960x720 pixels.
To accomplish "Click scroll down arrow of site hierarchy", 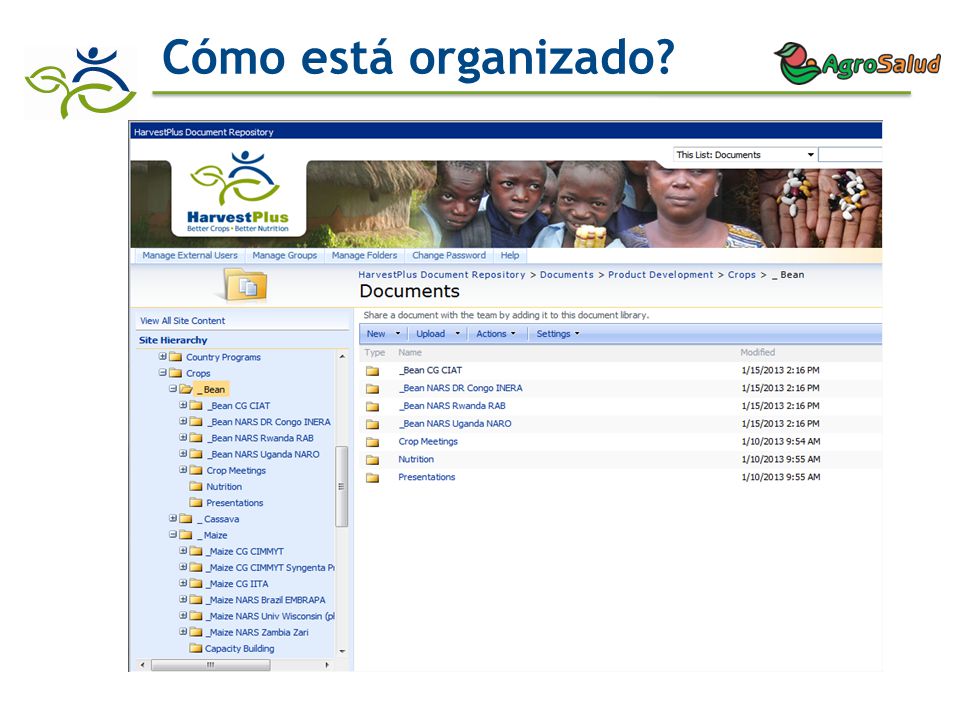I will (x=342, y=651).
